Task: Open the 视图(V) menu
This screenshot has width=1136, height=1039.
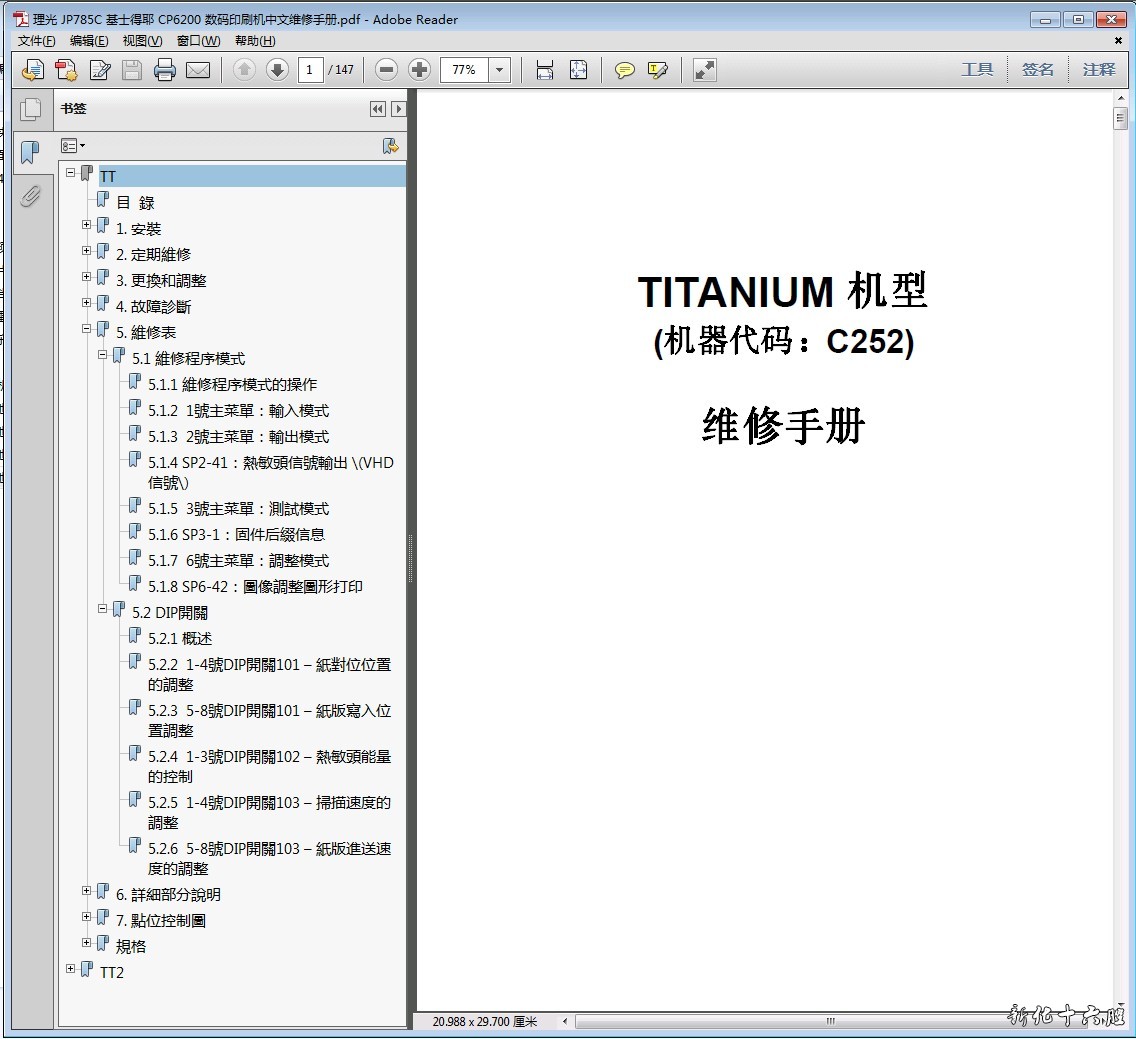Action: [142, 41]
